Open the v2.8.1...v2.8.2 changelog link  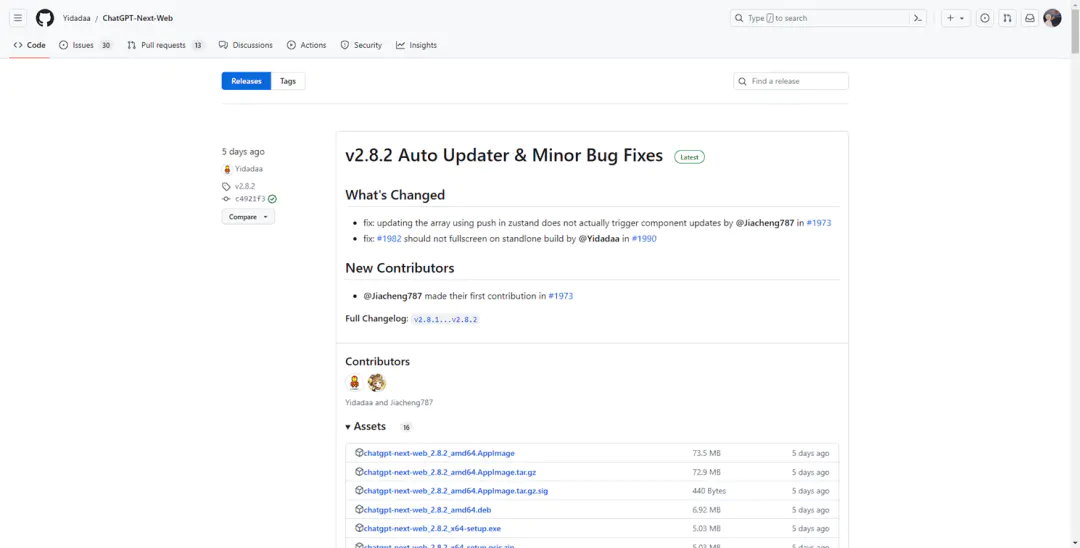(446, 319)
